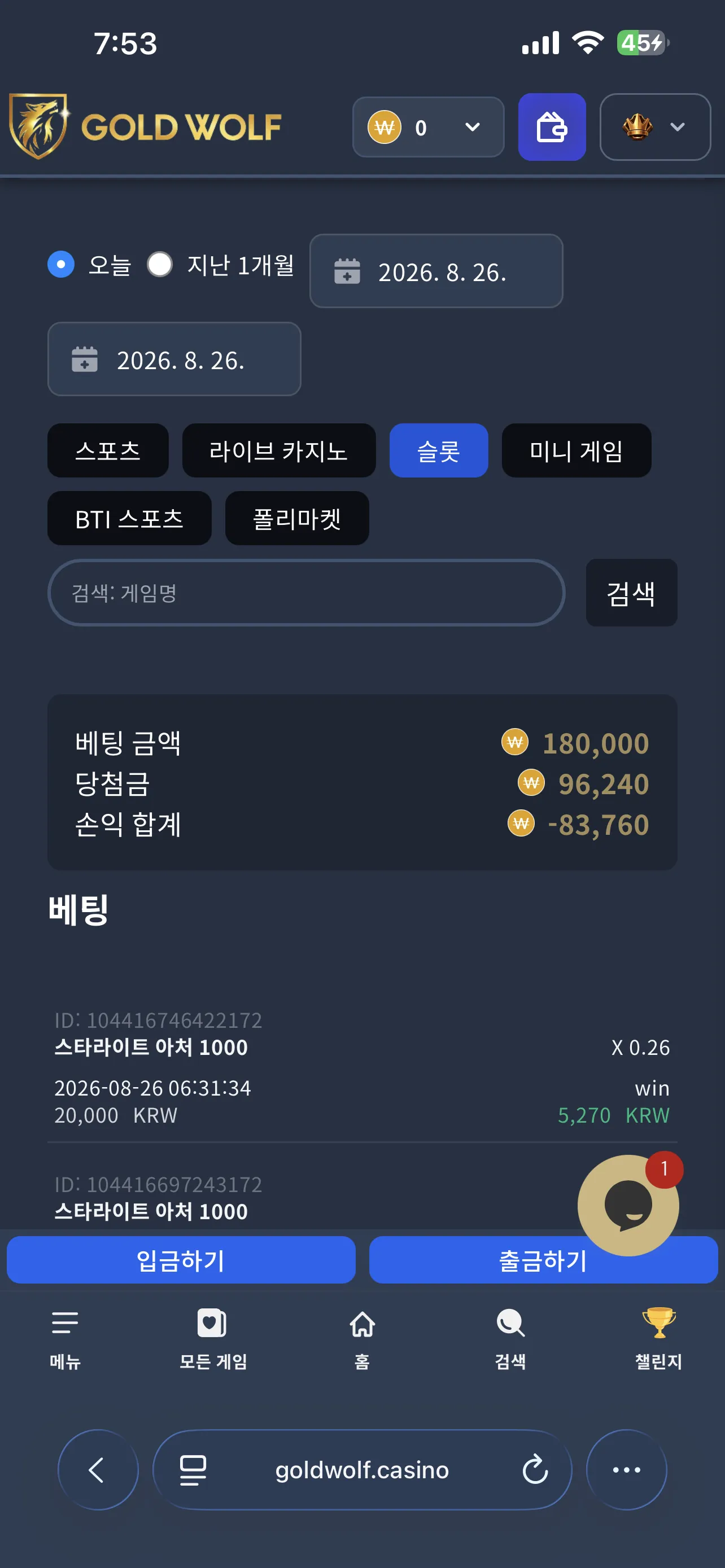725x1568 pixels.
Task: Open browser more options ellipsis button
Action: [x=626, y=1469]
